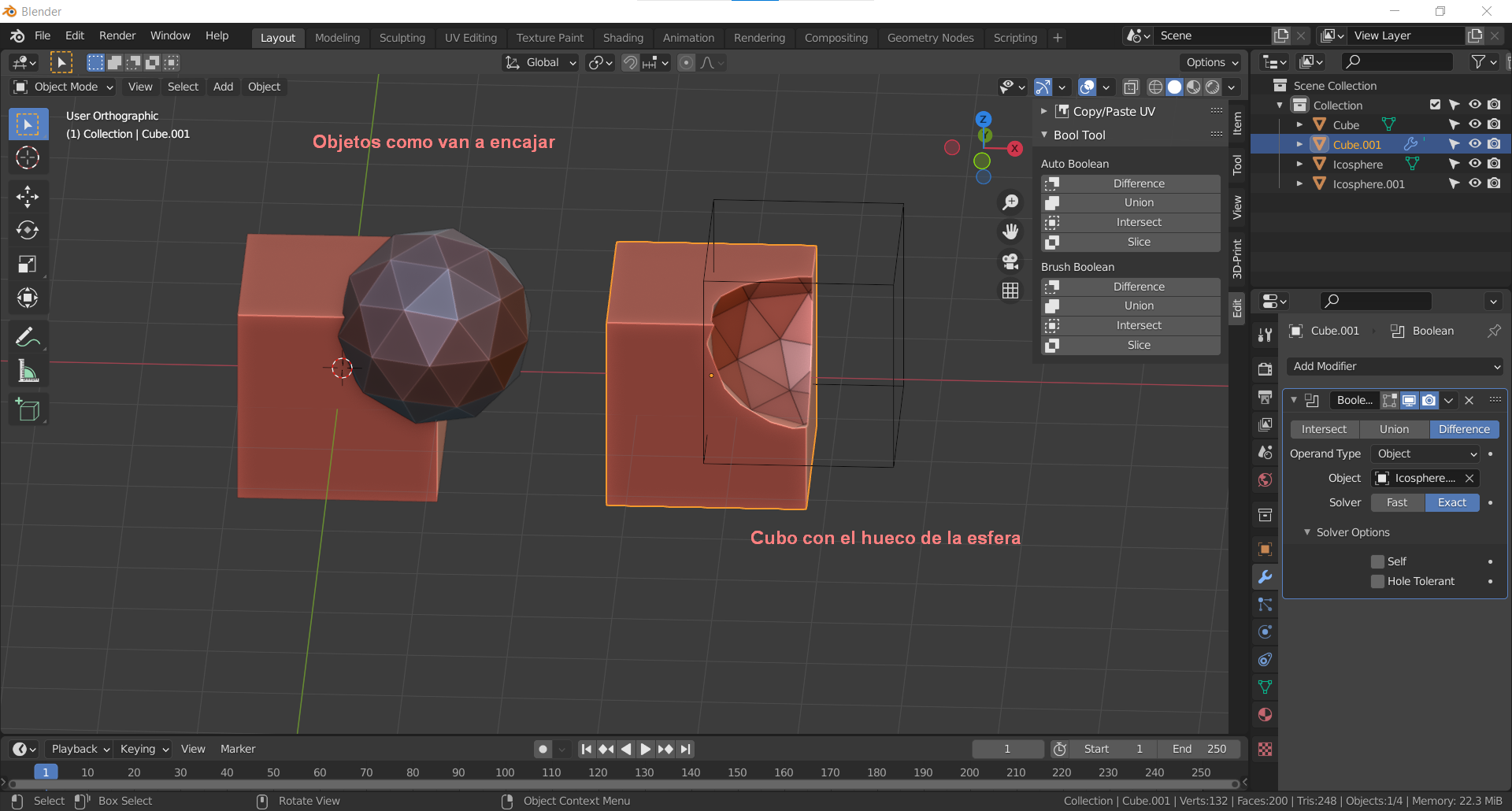Hide Cube in viewport via eye icon
This screenshot has height=811, width=1512.
point(1475,124)
